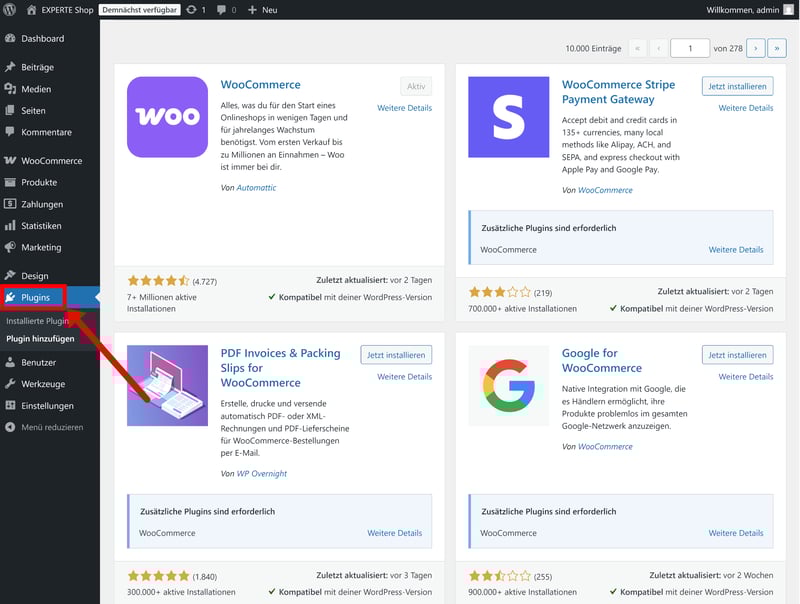Image resolution: width=800 pixels, height=604 pixels.
Task: Open the Medien menu item
Action: [37, 89]
